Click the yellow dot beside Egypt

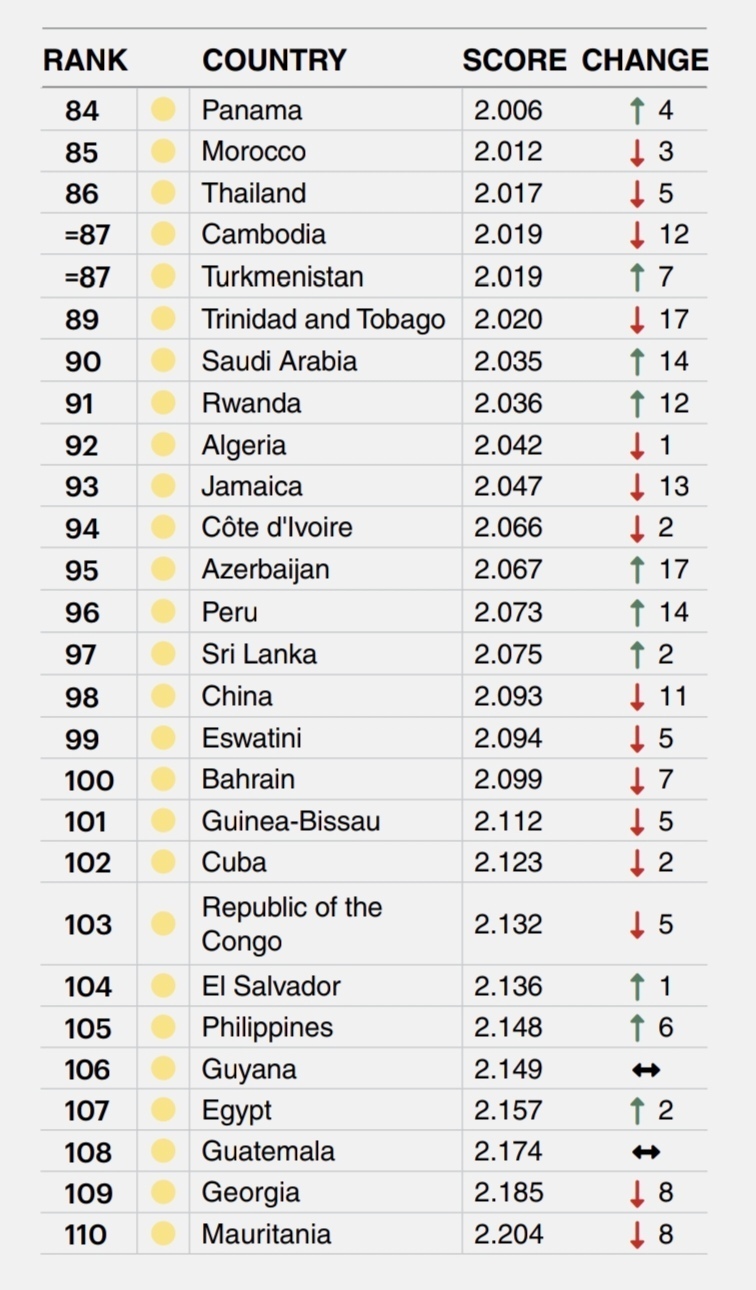point(163,1111)
